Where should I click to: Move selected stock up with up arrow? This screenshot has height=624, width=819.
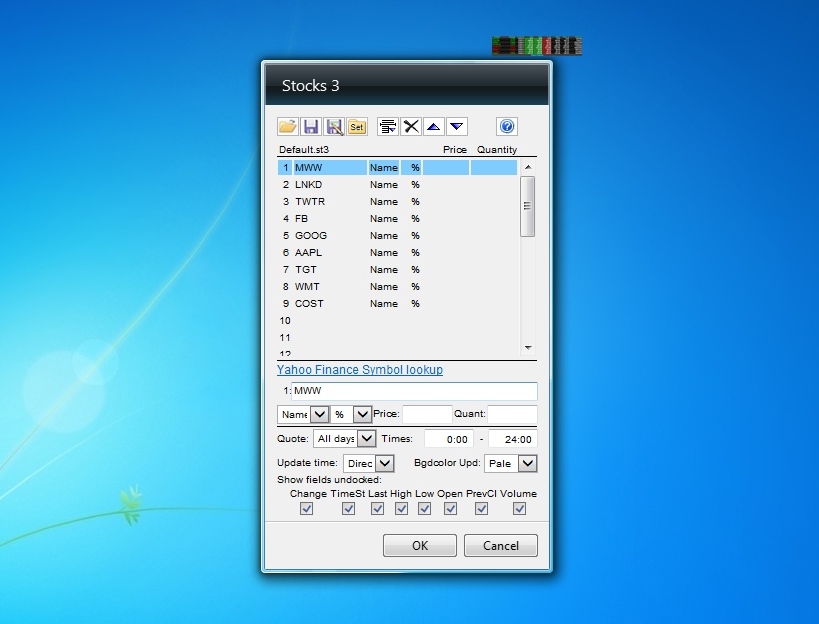pos(434,126)
